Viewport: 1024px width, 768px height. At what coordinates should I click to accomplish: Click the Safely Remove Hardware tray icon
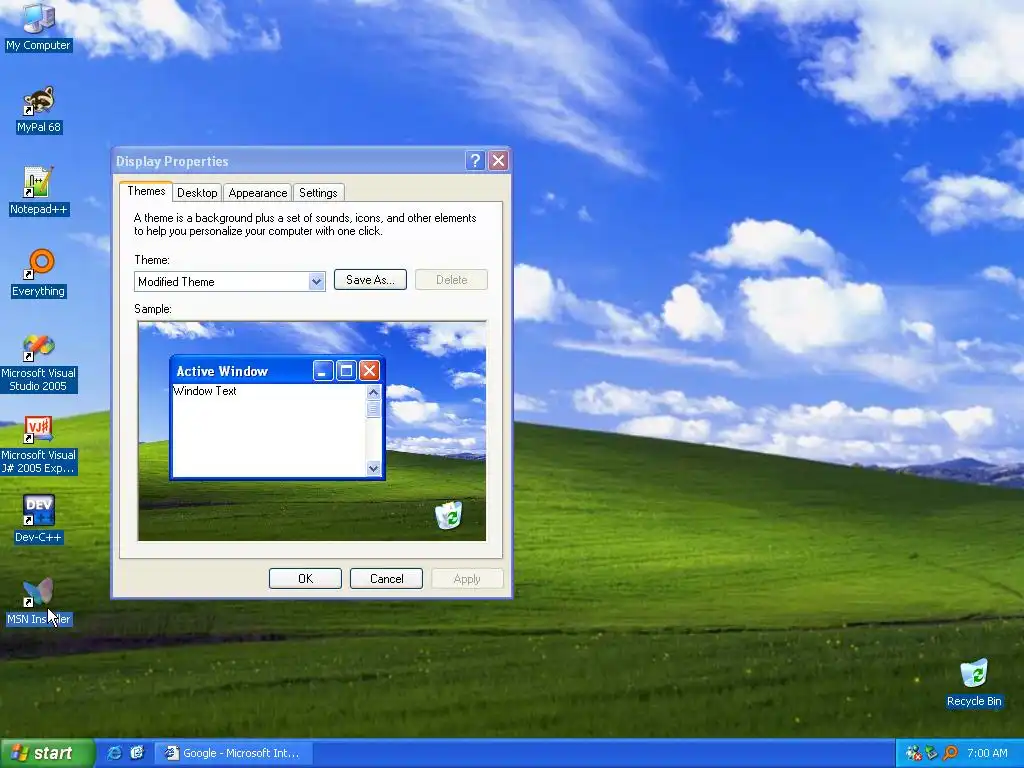pyautogui.click(x=932, y=753)
